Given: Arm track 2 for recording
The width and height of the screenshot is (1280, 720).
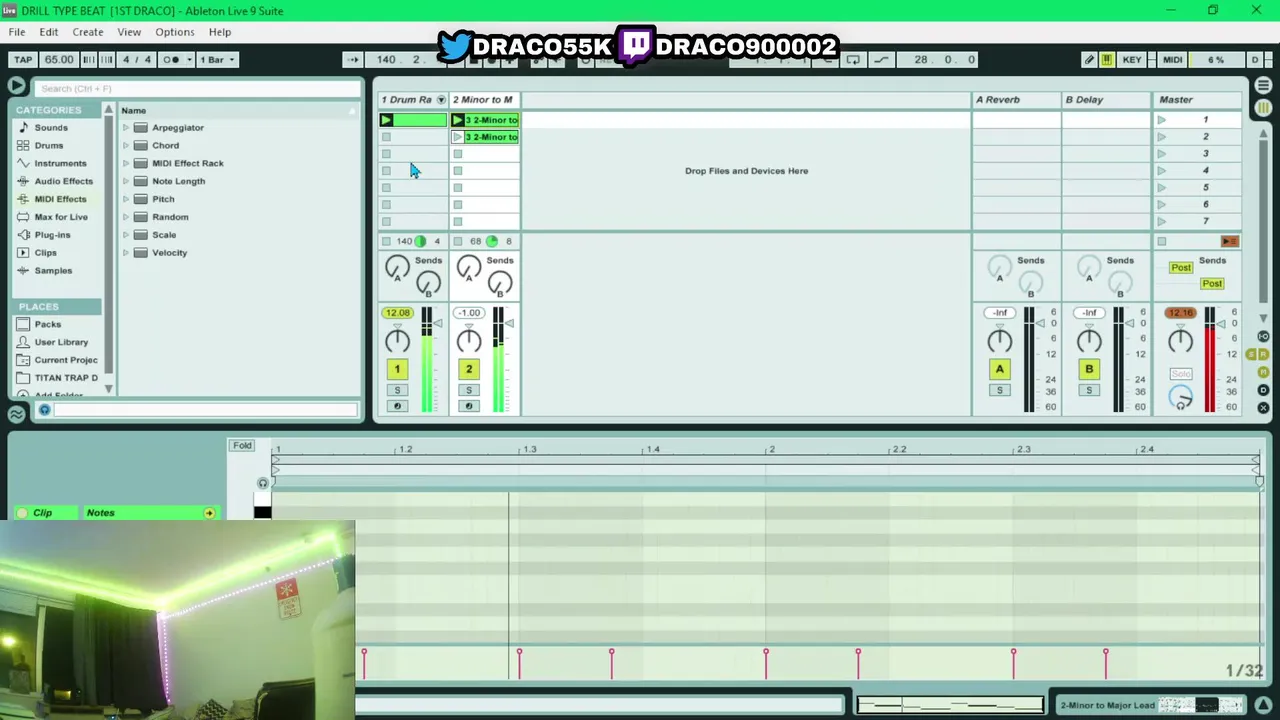Looking at the screenshot, I should pos(468,406).
